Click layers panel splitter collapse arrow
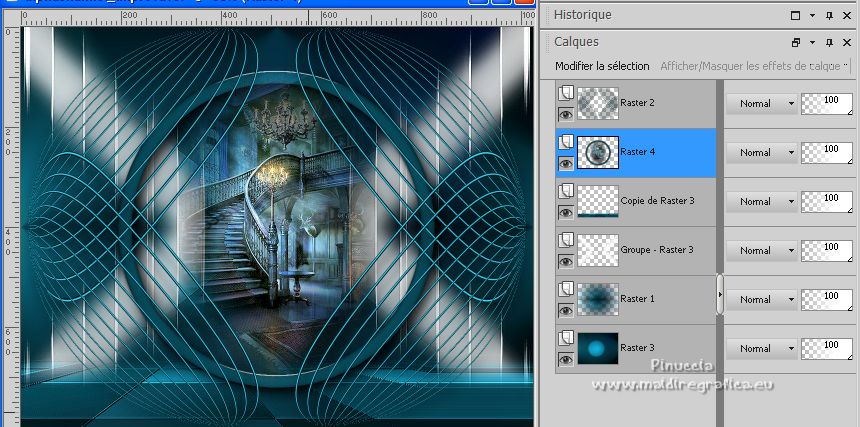This screenshot has width=860, height=427. click(720, 294)
